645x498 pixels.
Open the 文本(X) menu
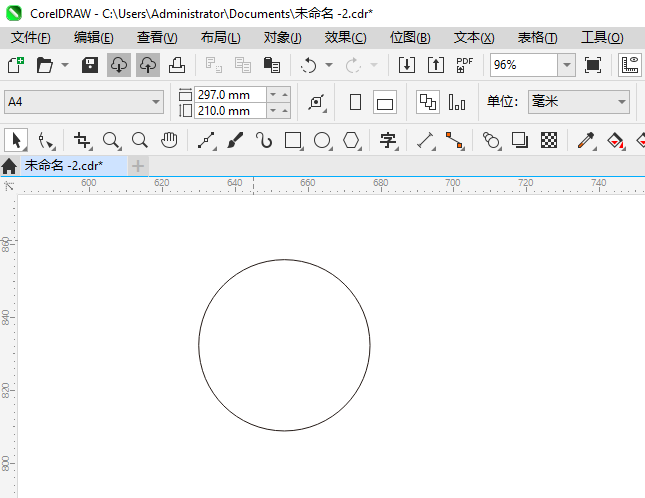tap(474, 38)
